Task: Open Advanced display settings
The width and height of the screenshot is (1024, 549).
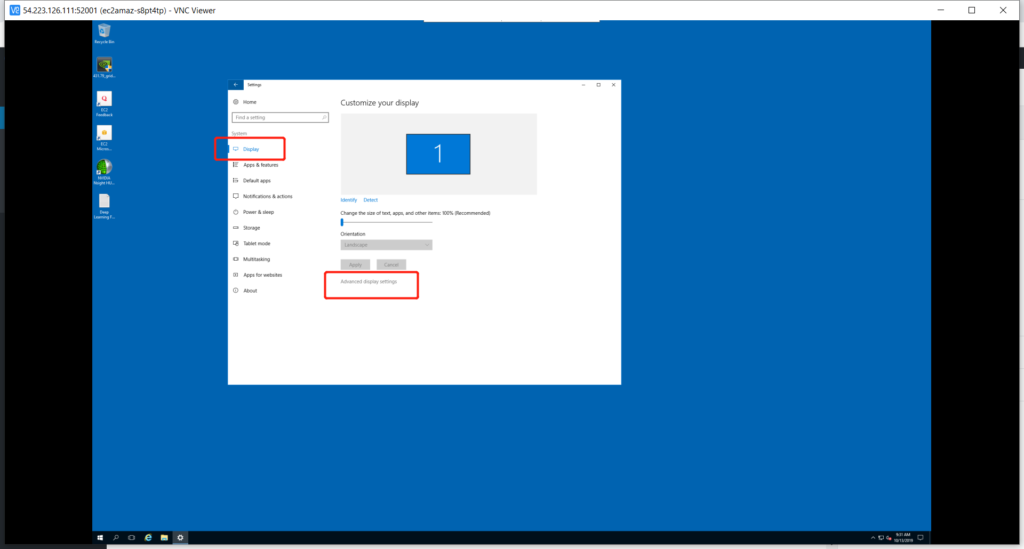Action: (x=369, y=282)
